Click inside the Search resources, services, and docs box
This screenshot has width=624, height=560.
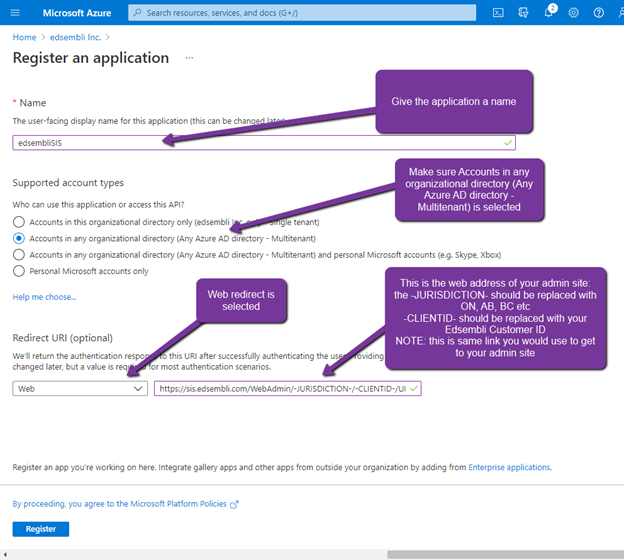302,13
